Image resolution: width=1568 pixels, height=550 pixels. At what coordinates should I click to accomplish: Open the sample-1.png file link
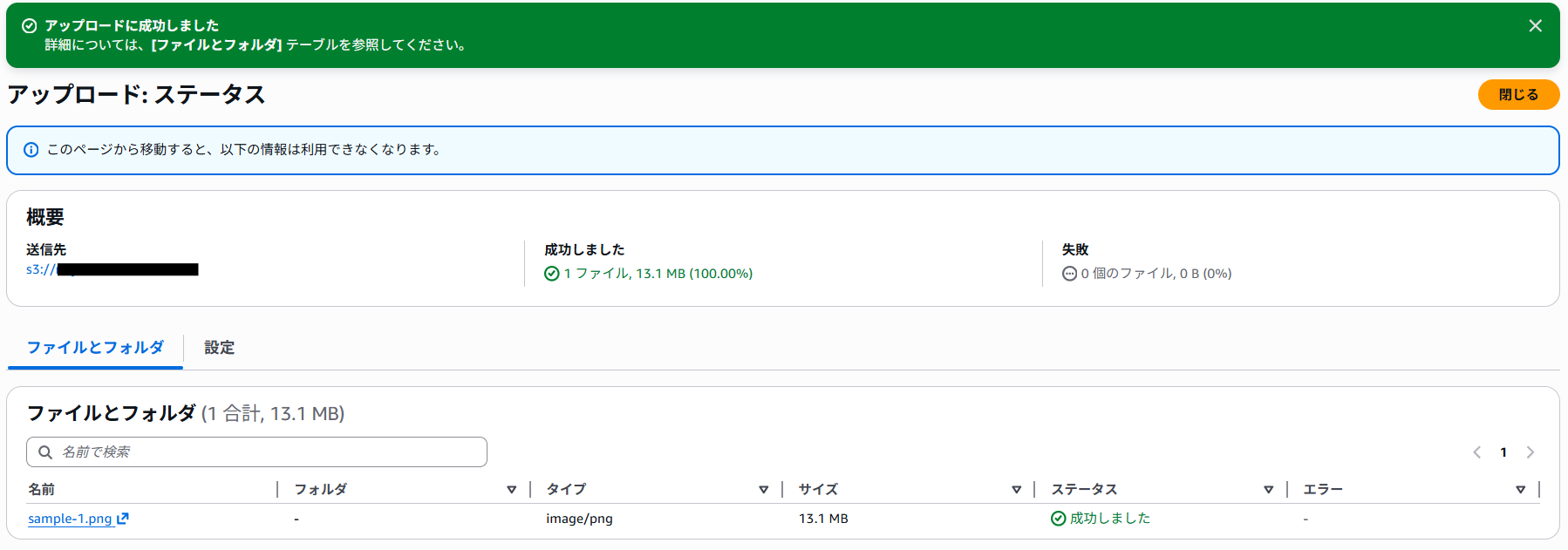70,519
